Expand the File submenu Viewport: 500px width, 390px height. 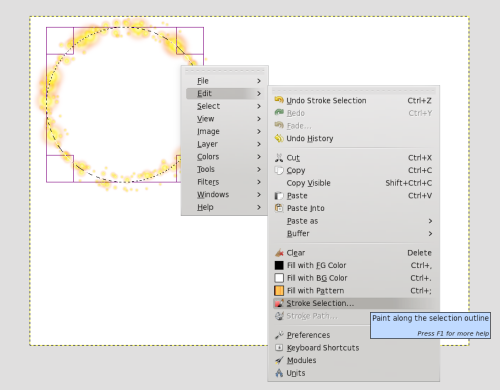pos(224,81)
